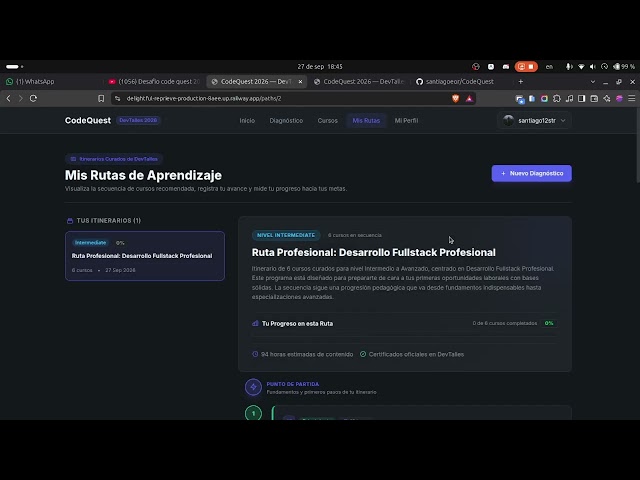640x480 pixels.
Task: Click the clock icon beside 94 horas
Action: 255,354
